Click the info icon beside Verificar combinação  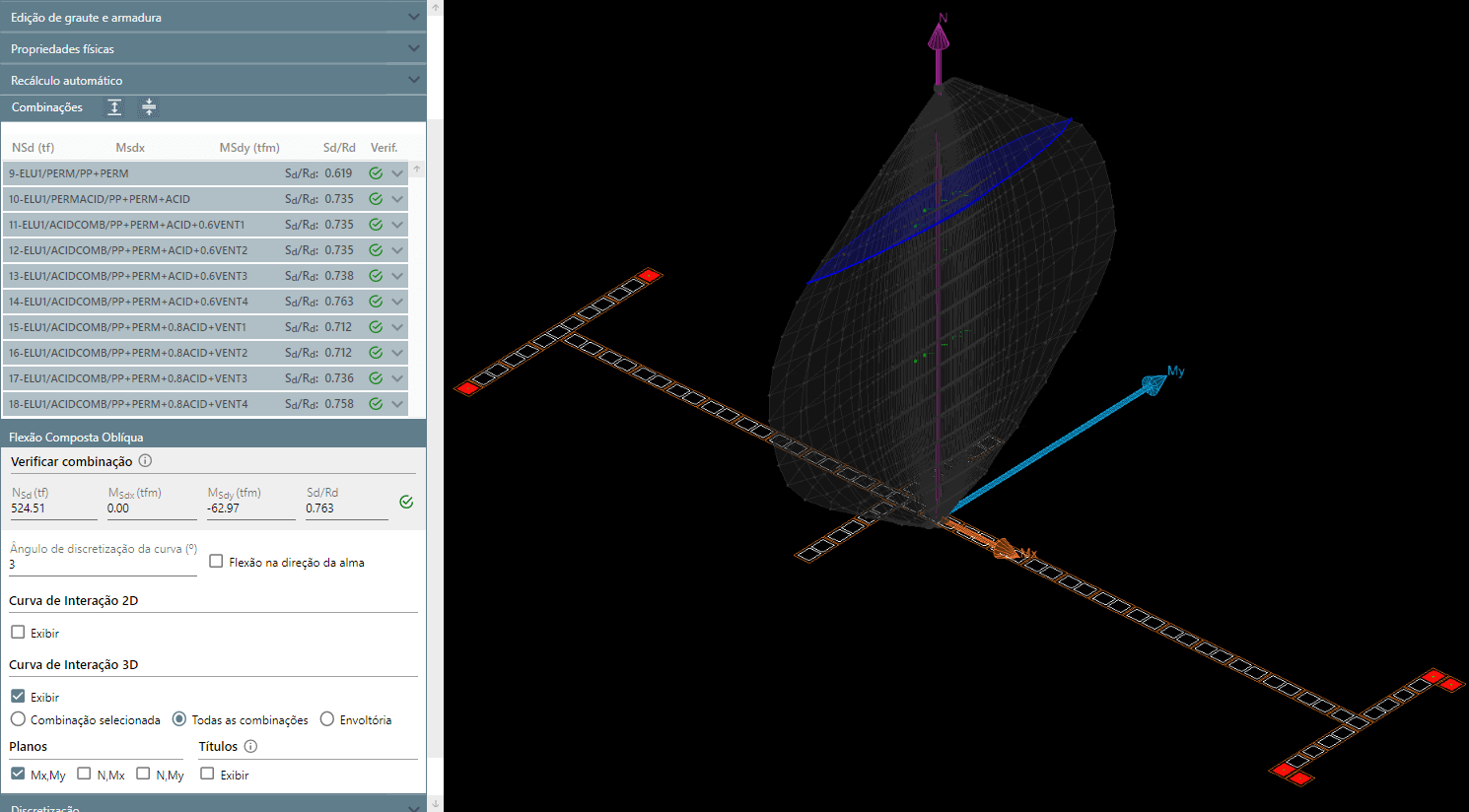(x=145, y=461)
